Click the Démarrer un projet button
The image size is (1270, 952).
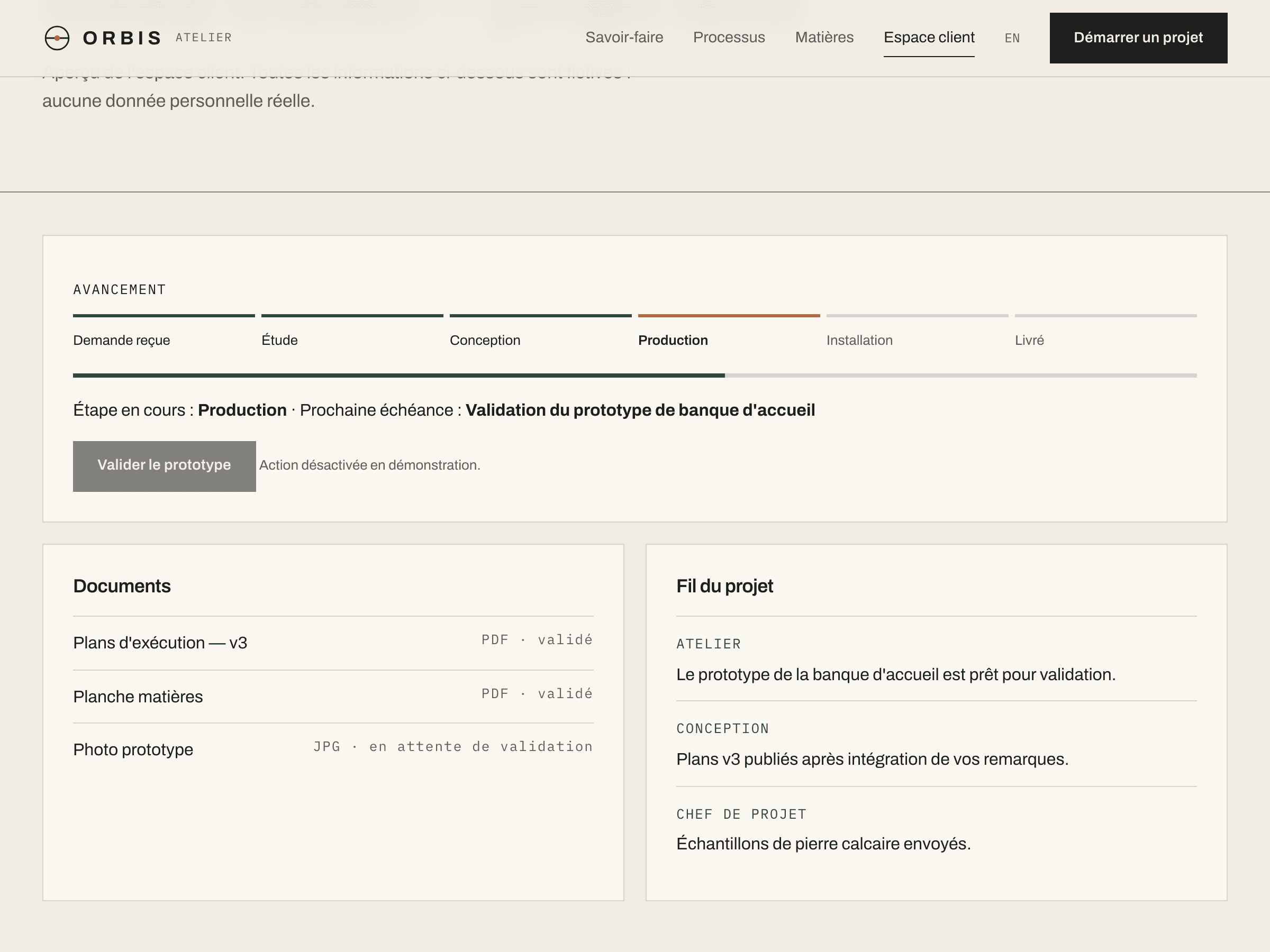pos(1138,38)
